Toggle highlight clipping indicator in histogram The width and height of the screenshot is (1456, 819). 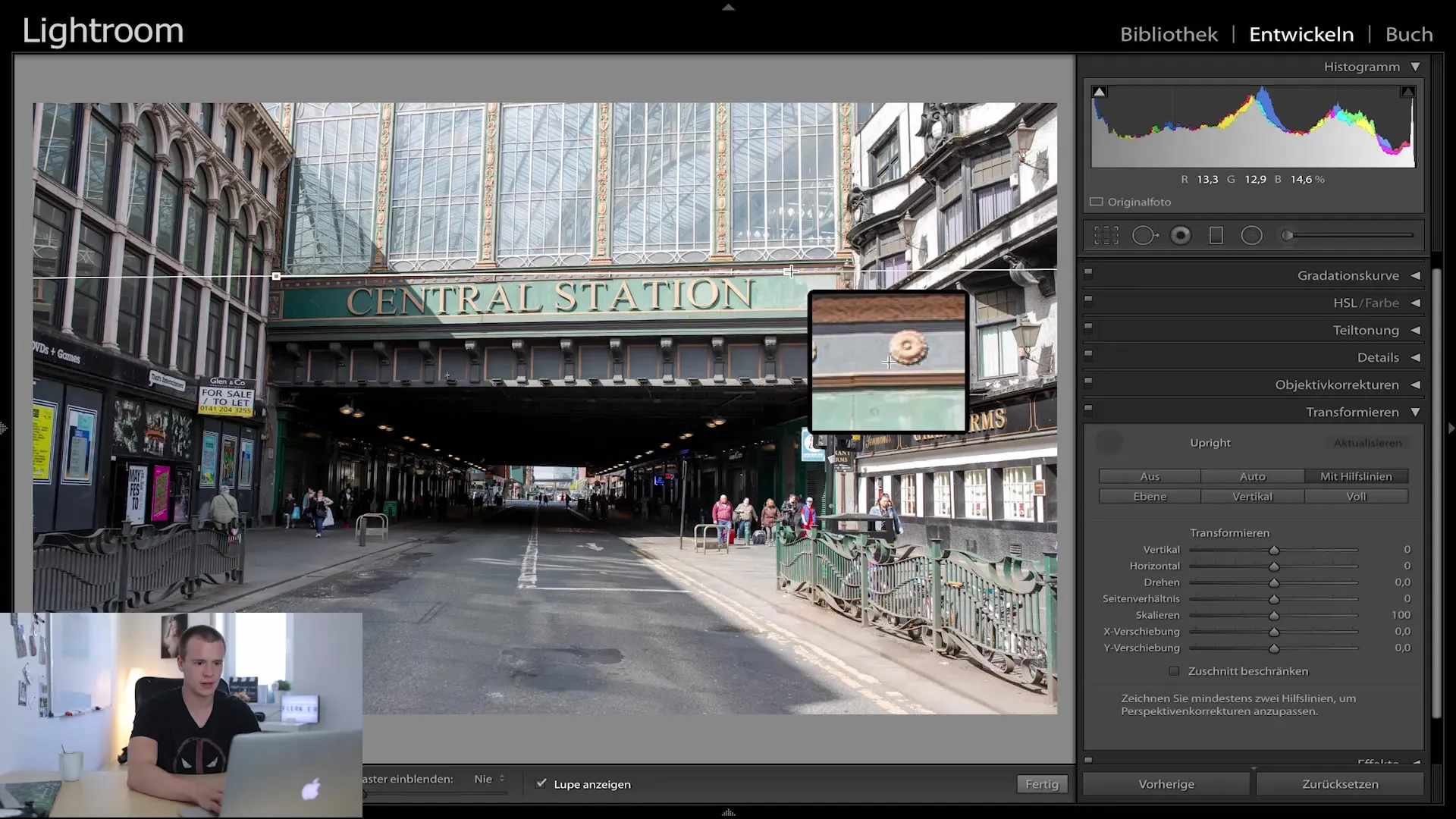pyautogui.click(x=1407, y=92)
